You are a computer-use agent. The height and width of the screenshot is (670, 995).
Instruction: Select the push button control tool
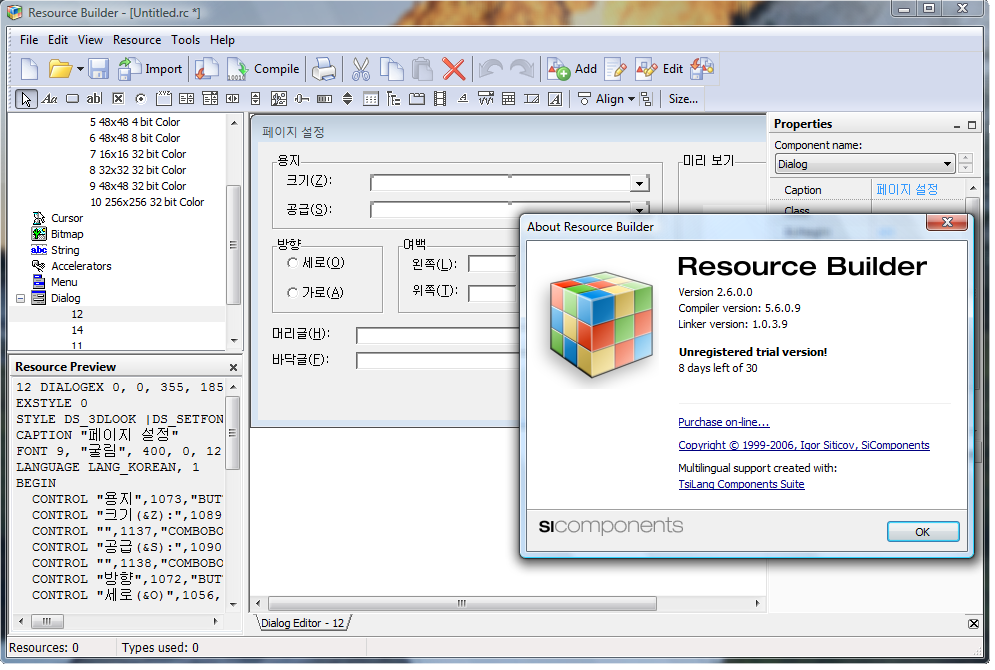coord(72,99)
